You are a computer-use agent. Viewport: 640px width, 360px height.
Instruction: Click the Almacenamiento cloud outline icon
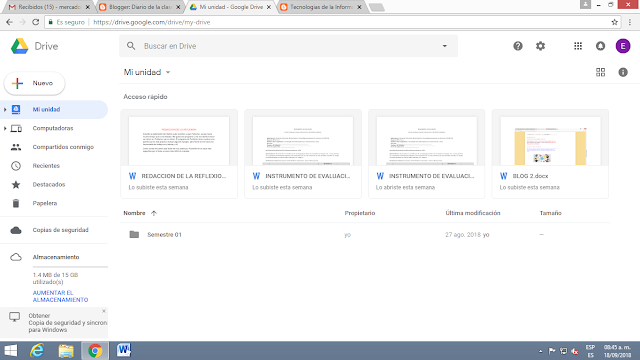16,257
